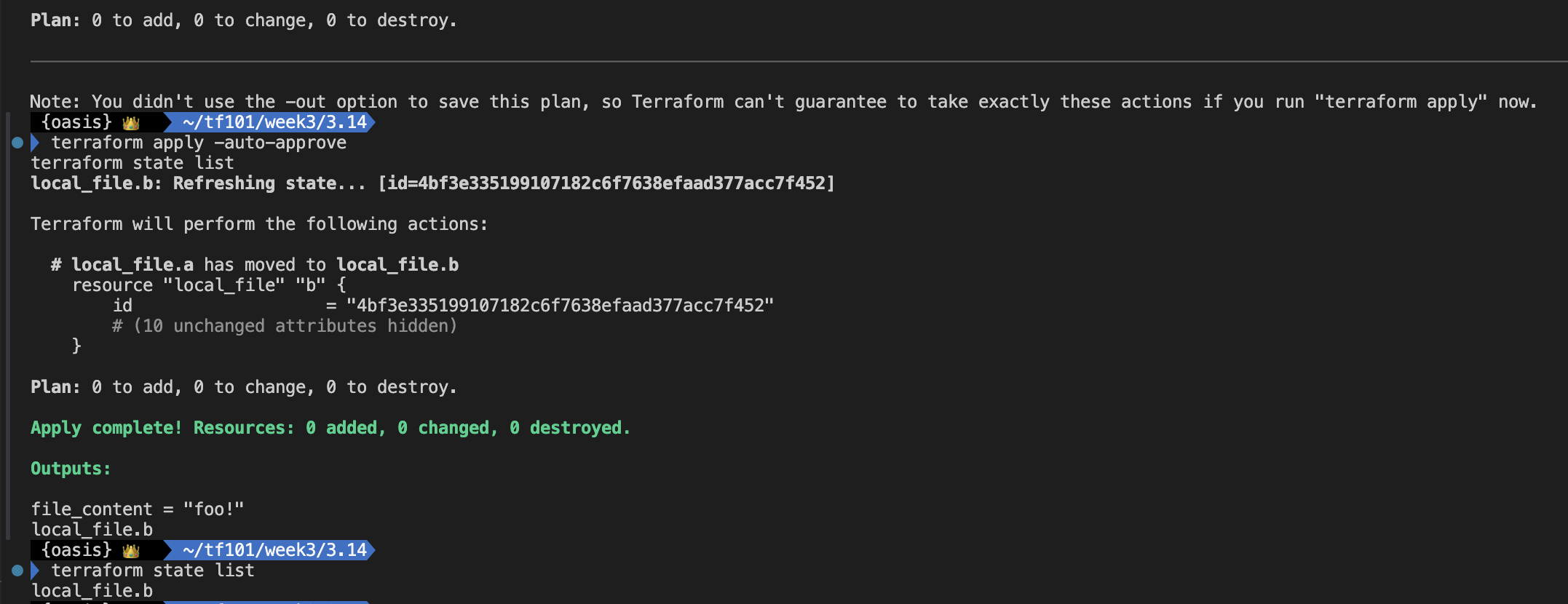Click the Note about -out option line

(783, 102)
